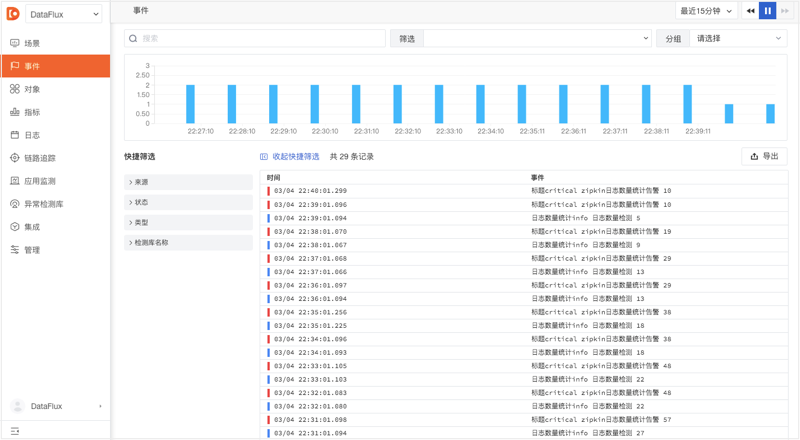Click the 异常检测库 icon
Viewport: 800px width, 440px height.
coord(15,204)
